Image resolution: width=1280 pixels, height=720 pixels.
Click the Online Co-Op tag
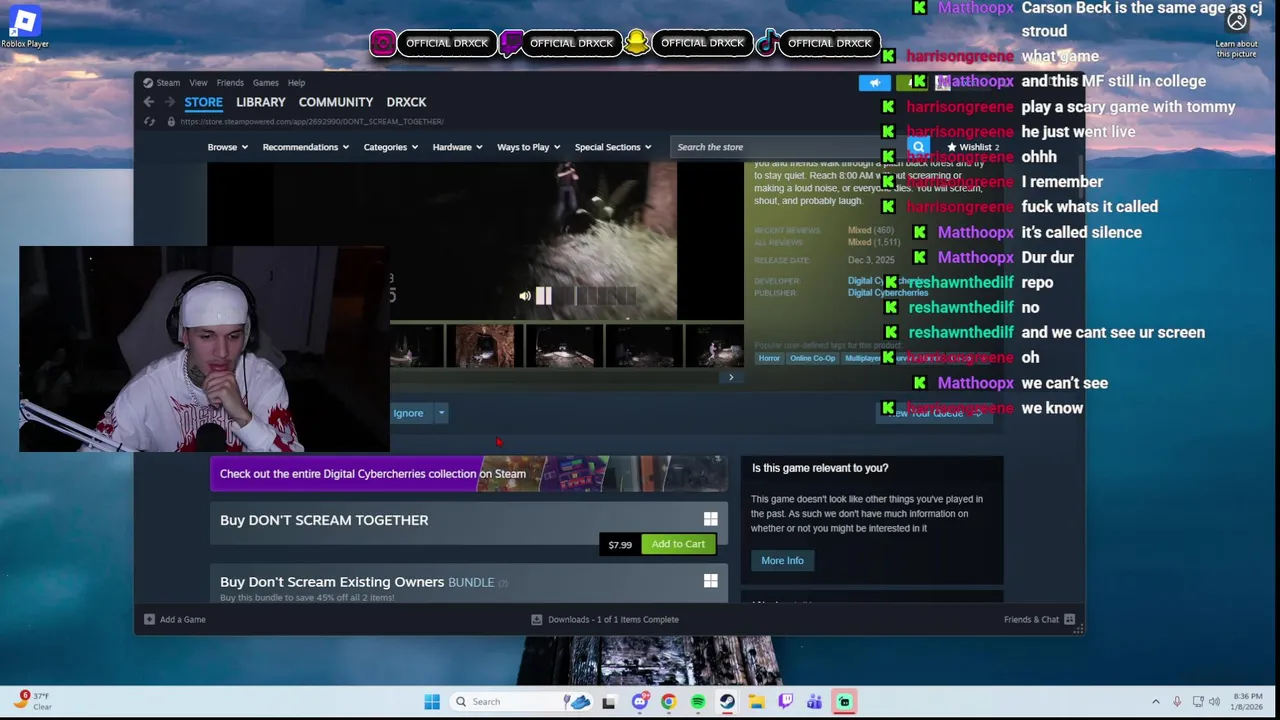tap(812, 358)
